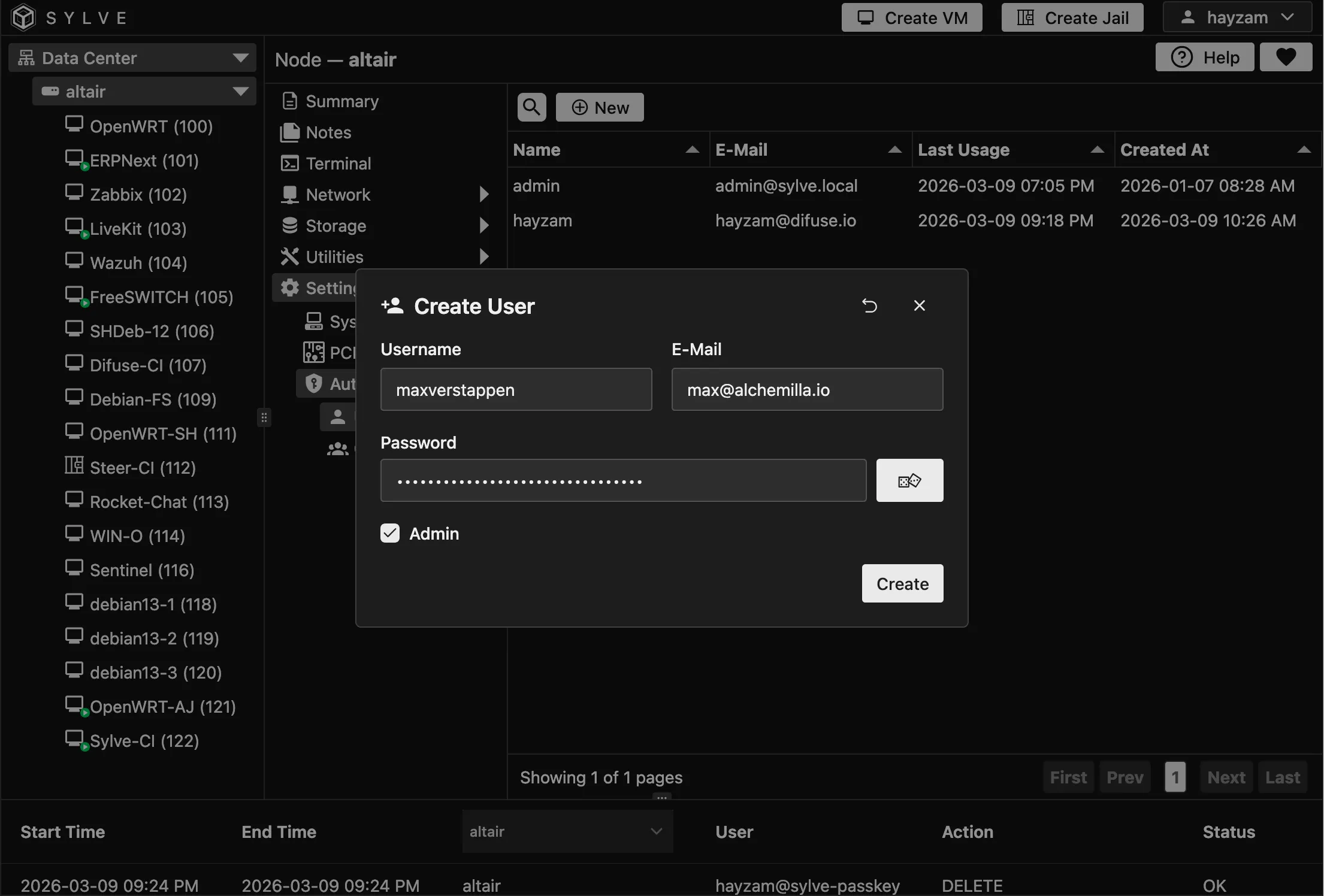
Task: Click the System computer icon
Action: pos(313,322)
